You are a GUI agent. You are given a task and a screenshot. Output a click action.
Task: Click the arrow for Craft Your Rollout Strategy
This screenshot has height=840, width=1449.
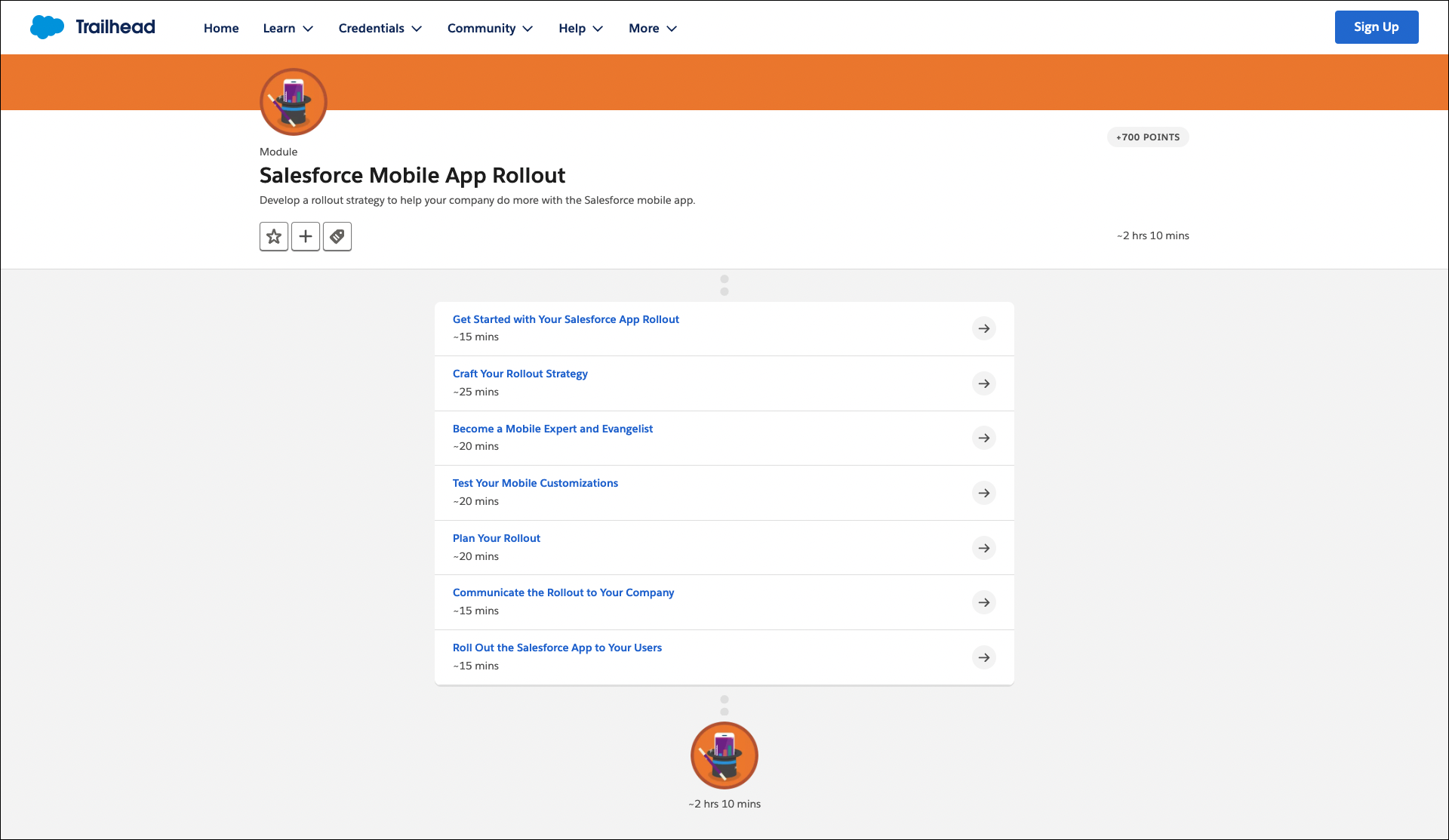[x=984, y=383]
